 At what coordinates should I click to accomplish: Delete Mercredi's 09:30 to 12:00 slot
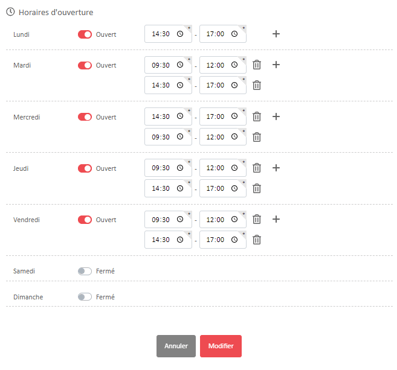click(x=256, y=137)
